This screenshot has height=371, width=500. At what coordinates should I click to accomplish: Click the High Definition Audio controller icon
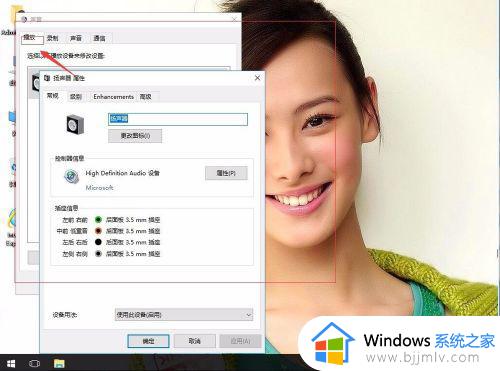[71, 177]
